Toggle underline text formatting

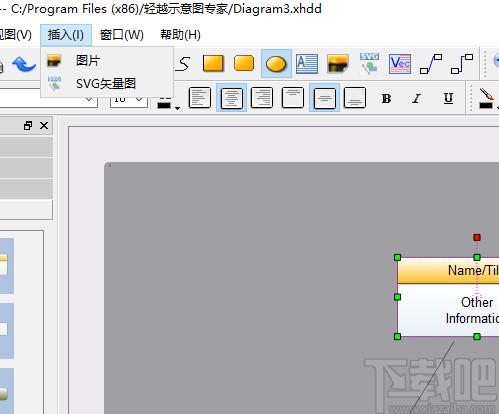pyautogui.click(x=448, y=98)
